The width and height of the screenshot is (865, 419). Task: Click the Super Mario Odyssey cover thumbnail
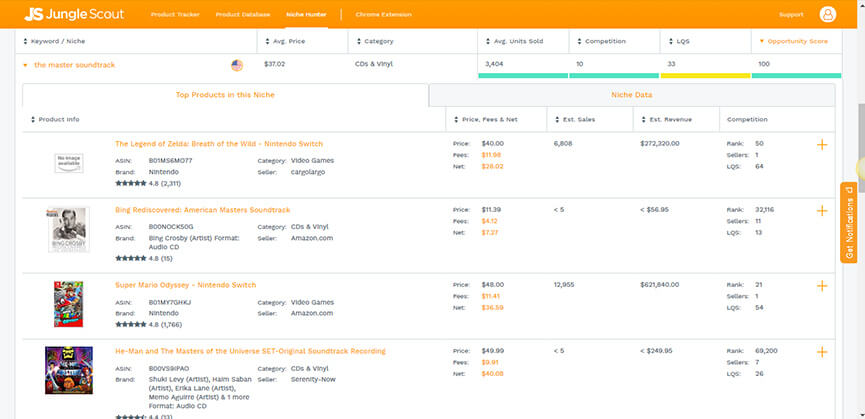(x=68, y=304)
